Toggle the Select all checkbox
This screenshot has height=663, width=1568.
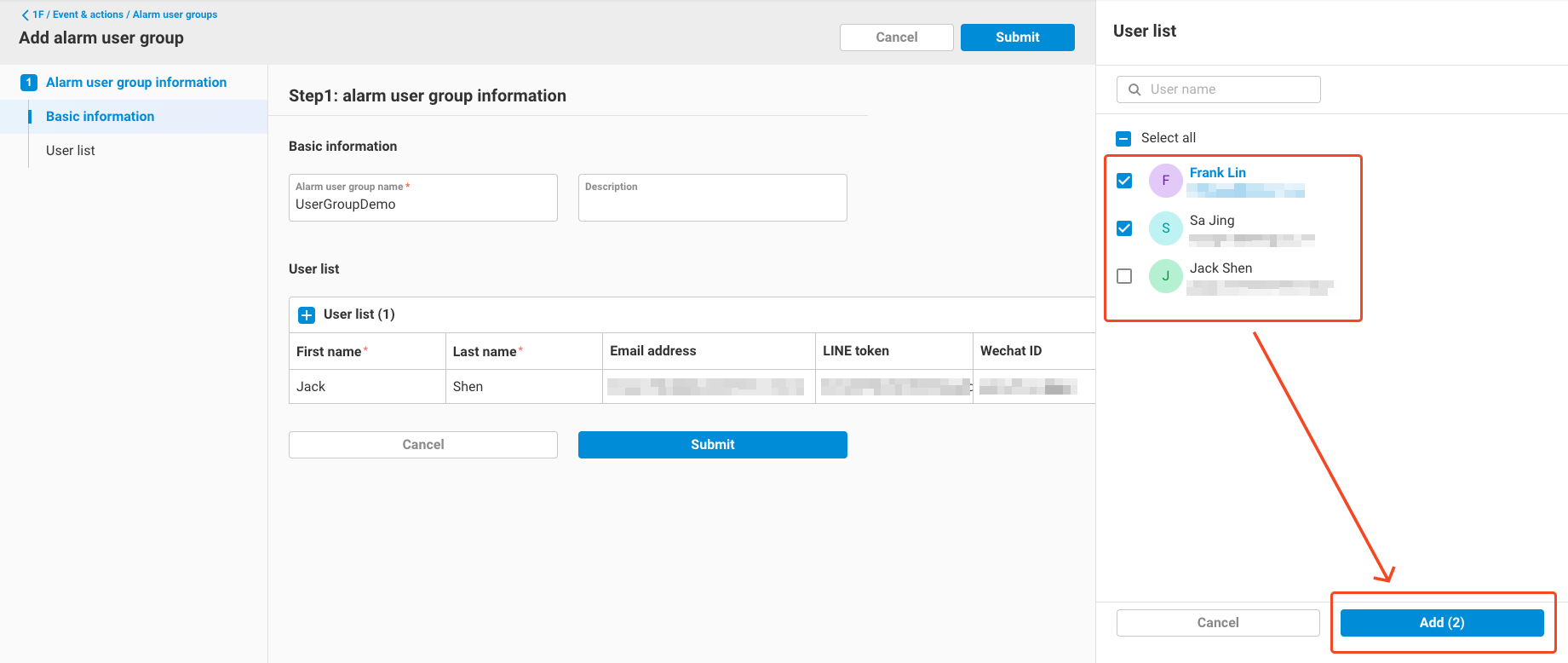coord(1123,138)
